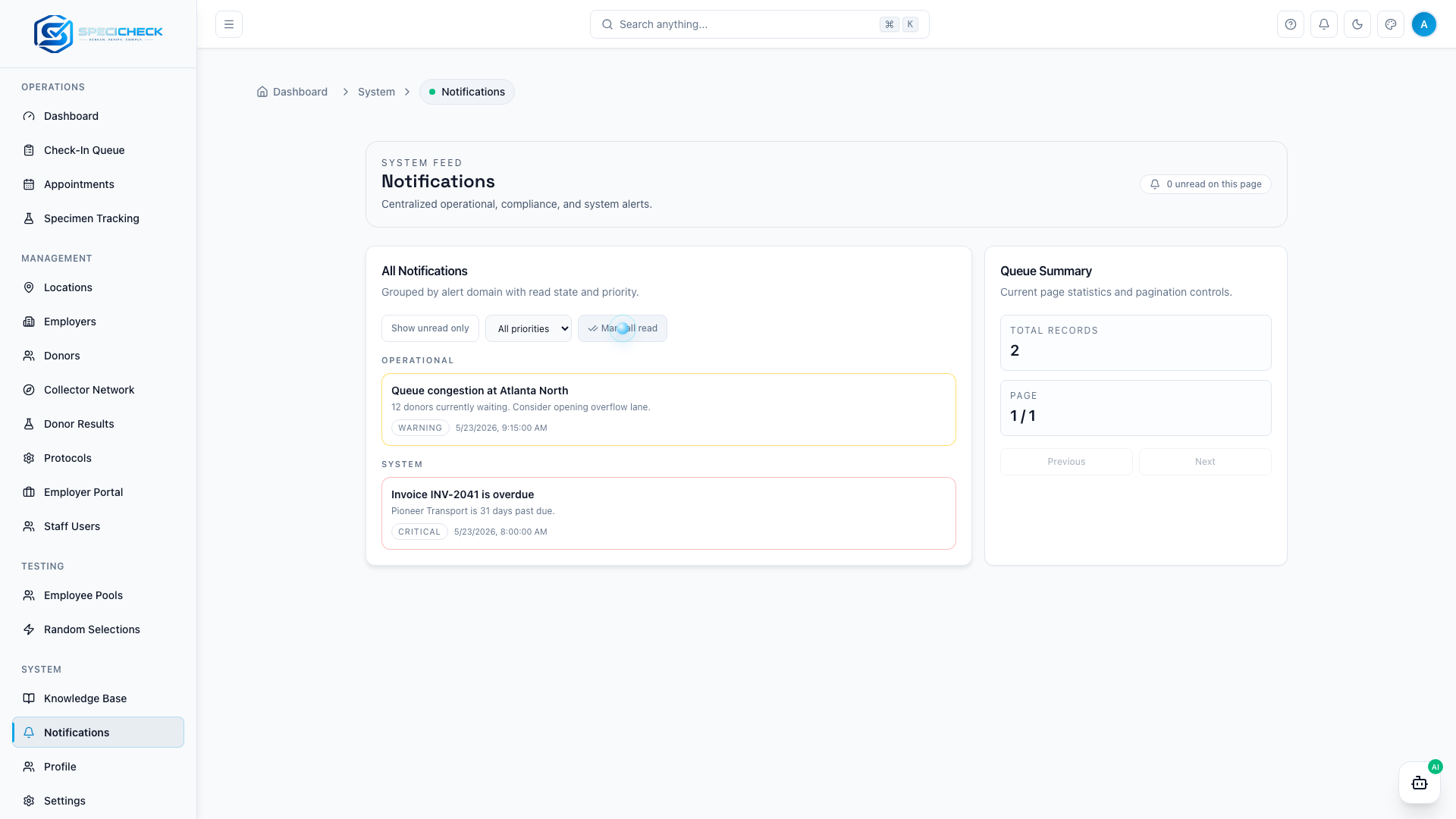Click the SpeciCheck logo
Image resolution: width=1456 pixels, height=819 pixels.
point(99,33)
